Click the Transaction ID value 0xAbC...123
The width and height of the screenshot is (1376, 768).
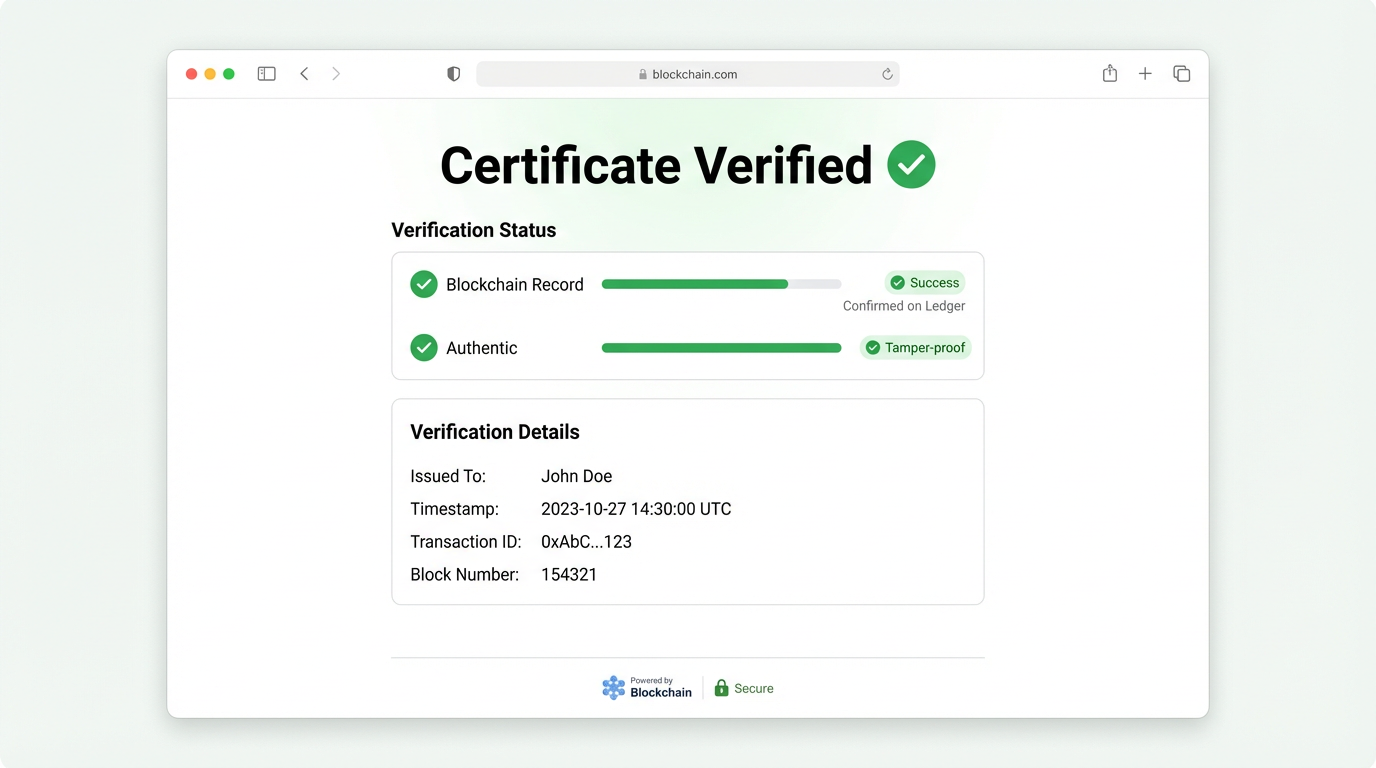586,541
